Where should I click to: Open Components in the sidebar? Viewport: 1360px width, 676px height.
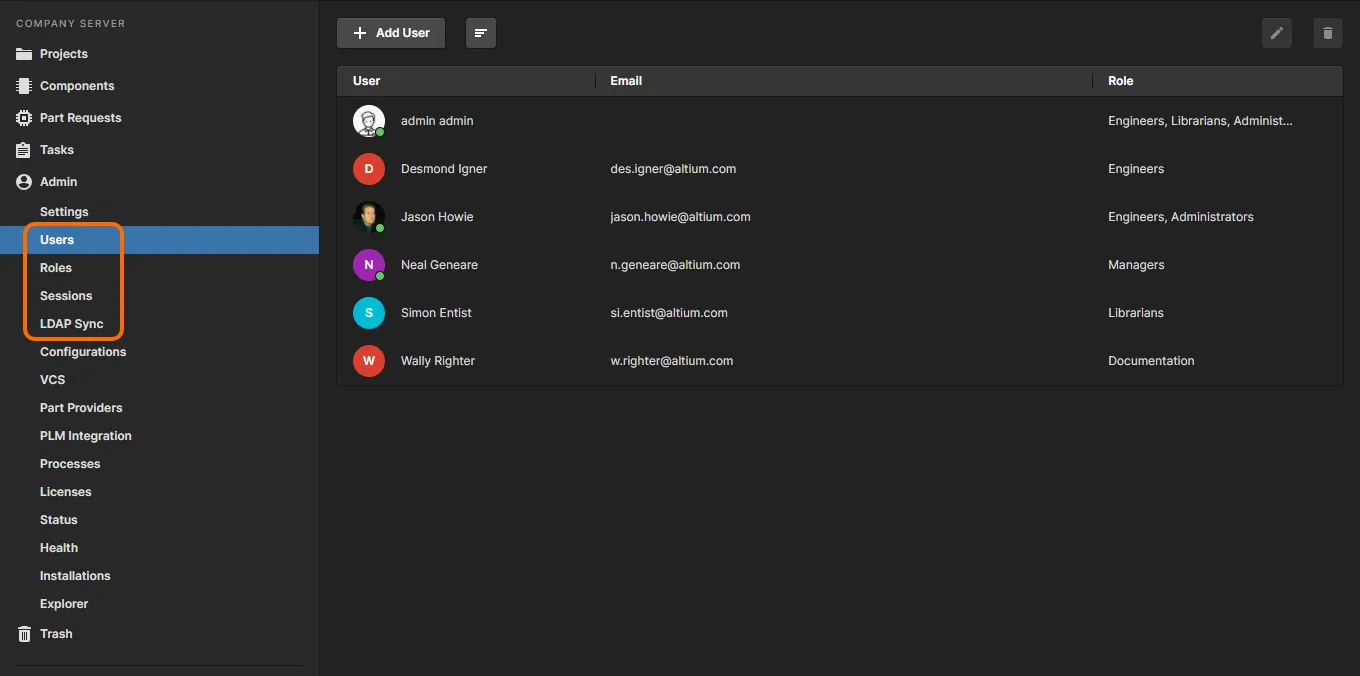click(x=77, y=86)
